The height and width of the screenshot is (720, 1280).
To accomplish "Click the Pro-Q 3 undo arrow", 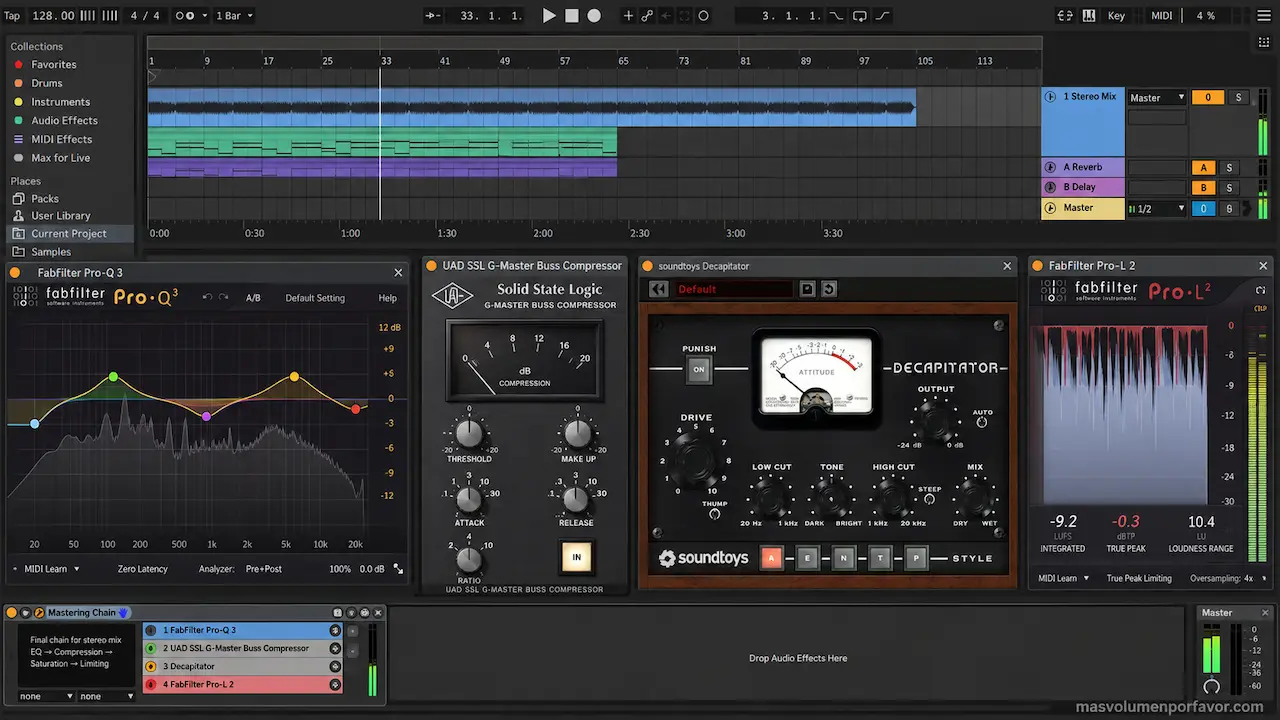I will pos(207,297).
